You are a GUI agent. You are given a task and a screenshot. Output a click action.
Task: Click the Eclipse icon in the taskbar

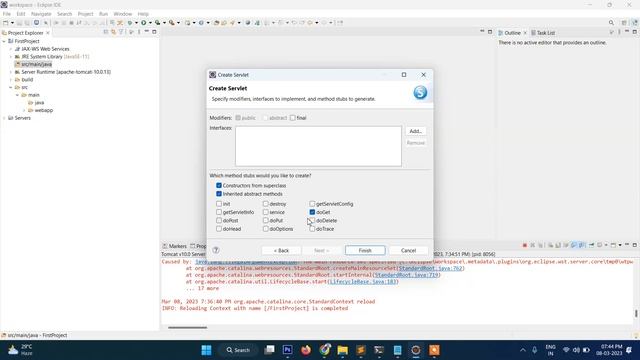[x=416, y=350]
